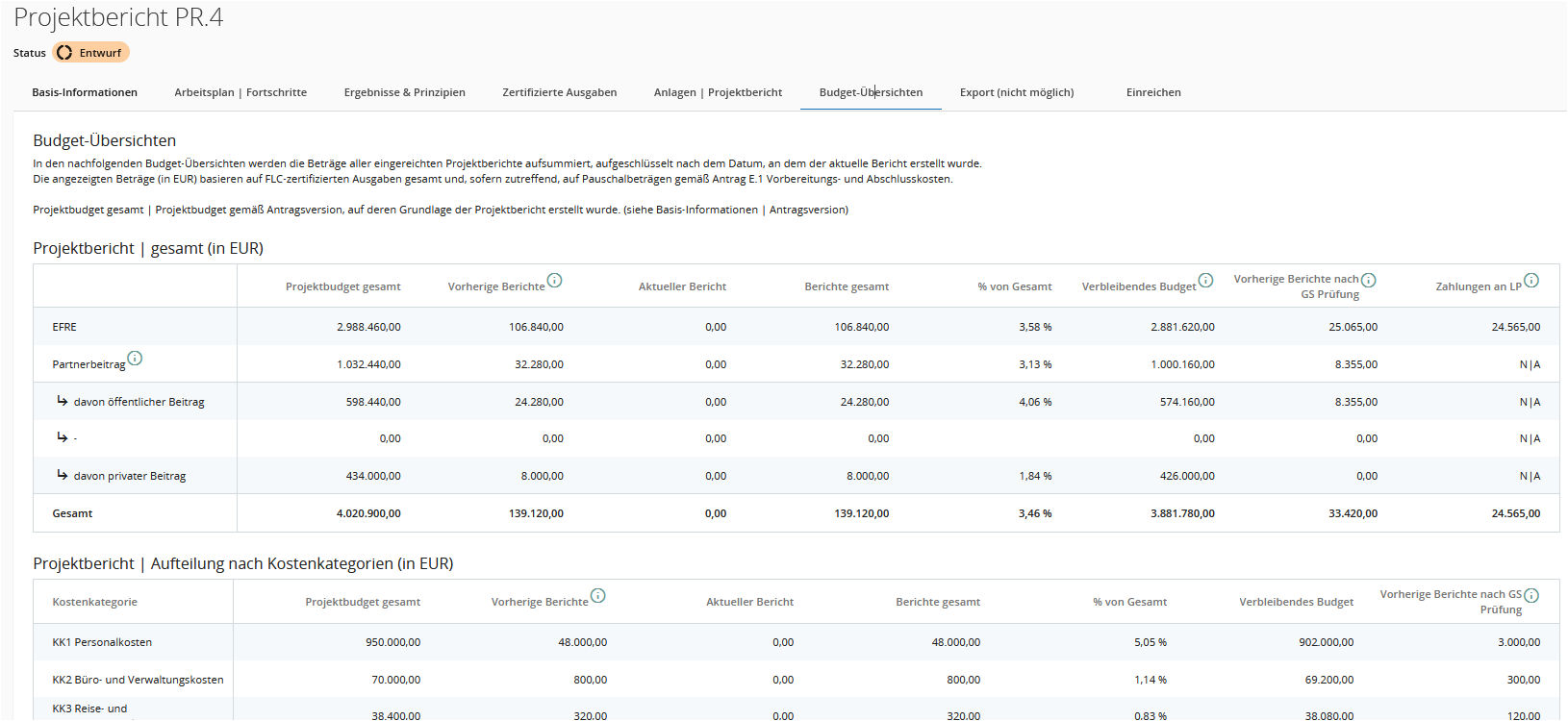Click the davon öffentlicher Beitrag row
The height and width of the screenshot is (721, 1568).
[139, 403]
